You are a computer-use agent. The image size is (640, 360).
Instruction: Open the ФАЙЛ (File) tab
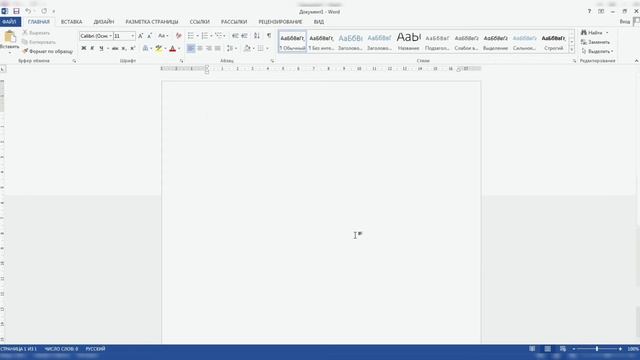[x=10, y=22]
